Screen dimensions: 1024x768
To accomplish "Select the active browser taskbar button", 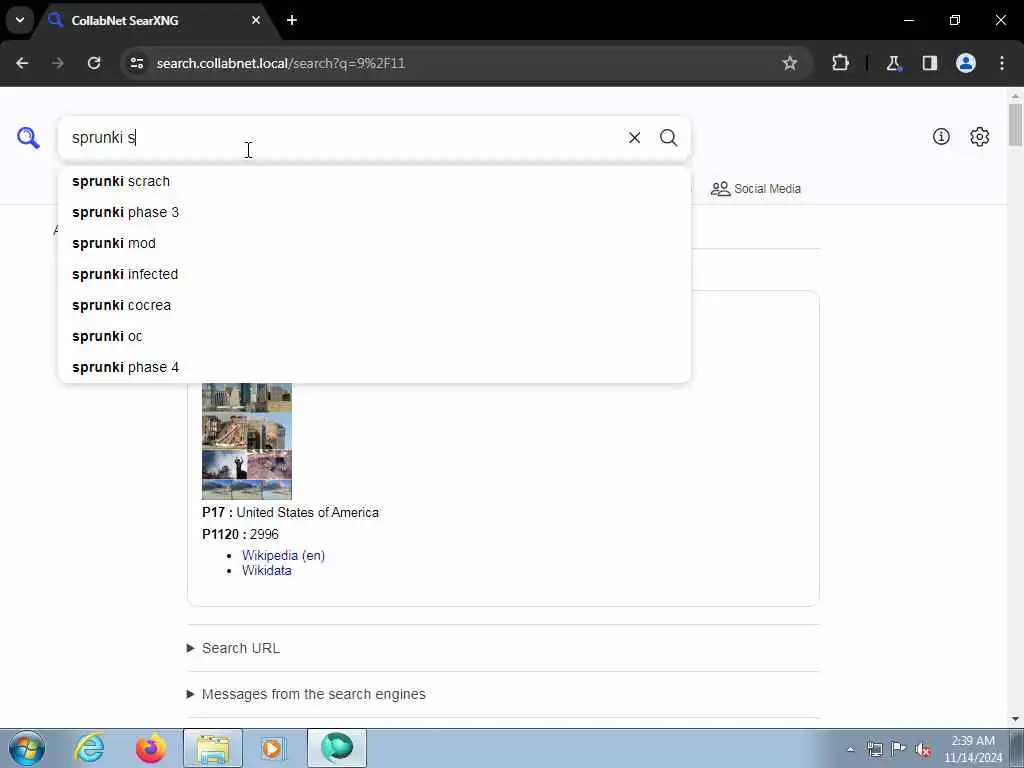I will pos(337,748).
